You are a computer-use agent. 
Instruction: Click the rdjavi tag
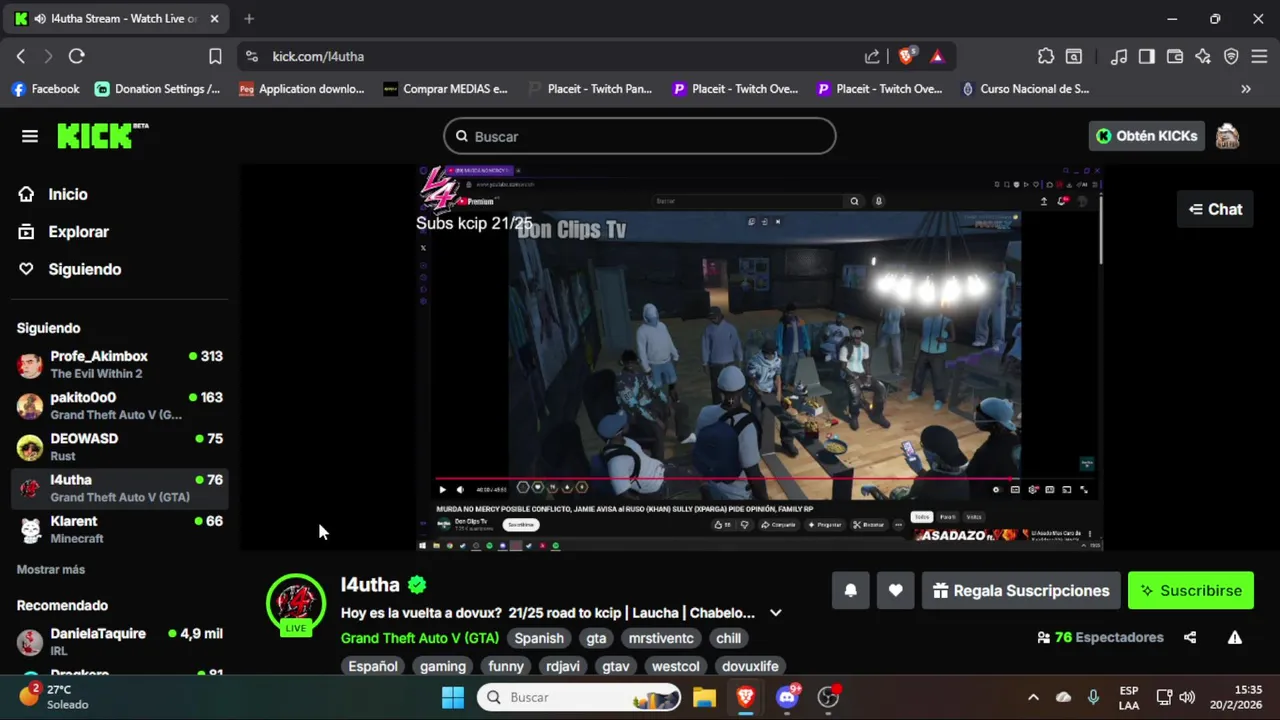click(x=563, y=666)
